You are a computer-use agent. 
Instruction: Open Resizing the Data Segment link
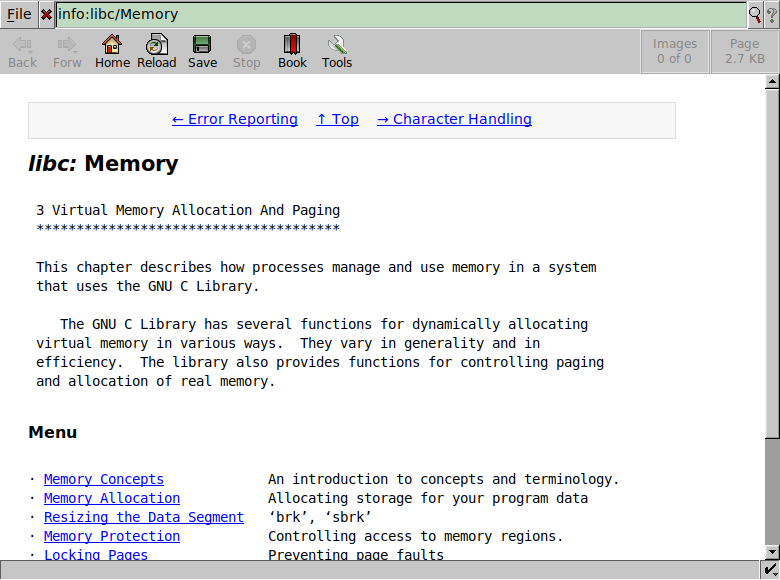pos(144,517)
